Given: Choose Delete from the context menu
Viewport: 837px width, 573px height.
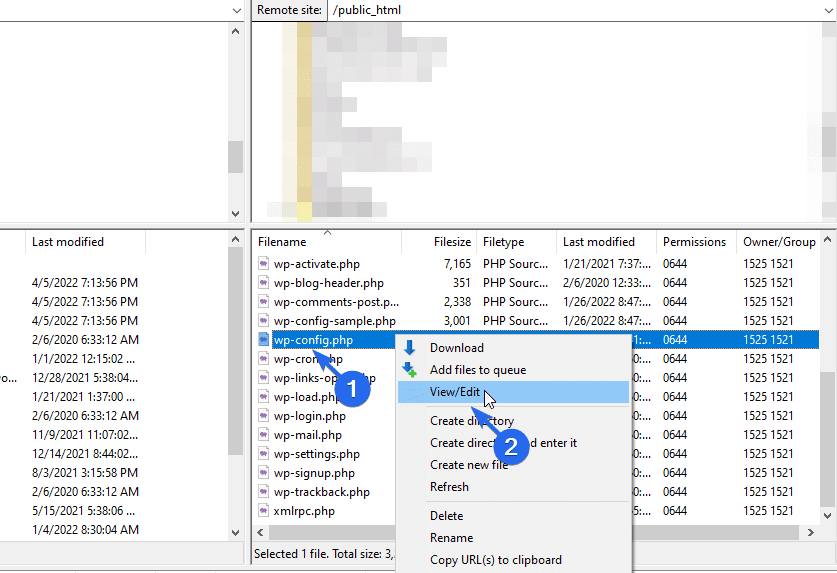Looking at the screenshot, I should (446, 516).
